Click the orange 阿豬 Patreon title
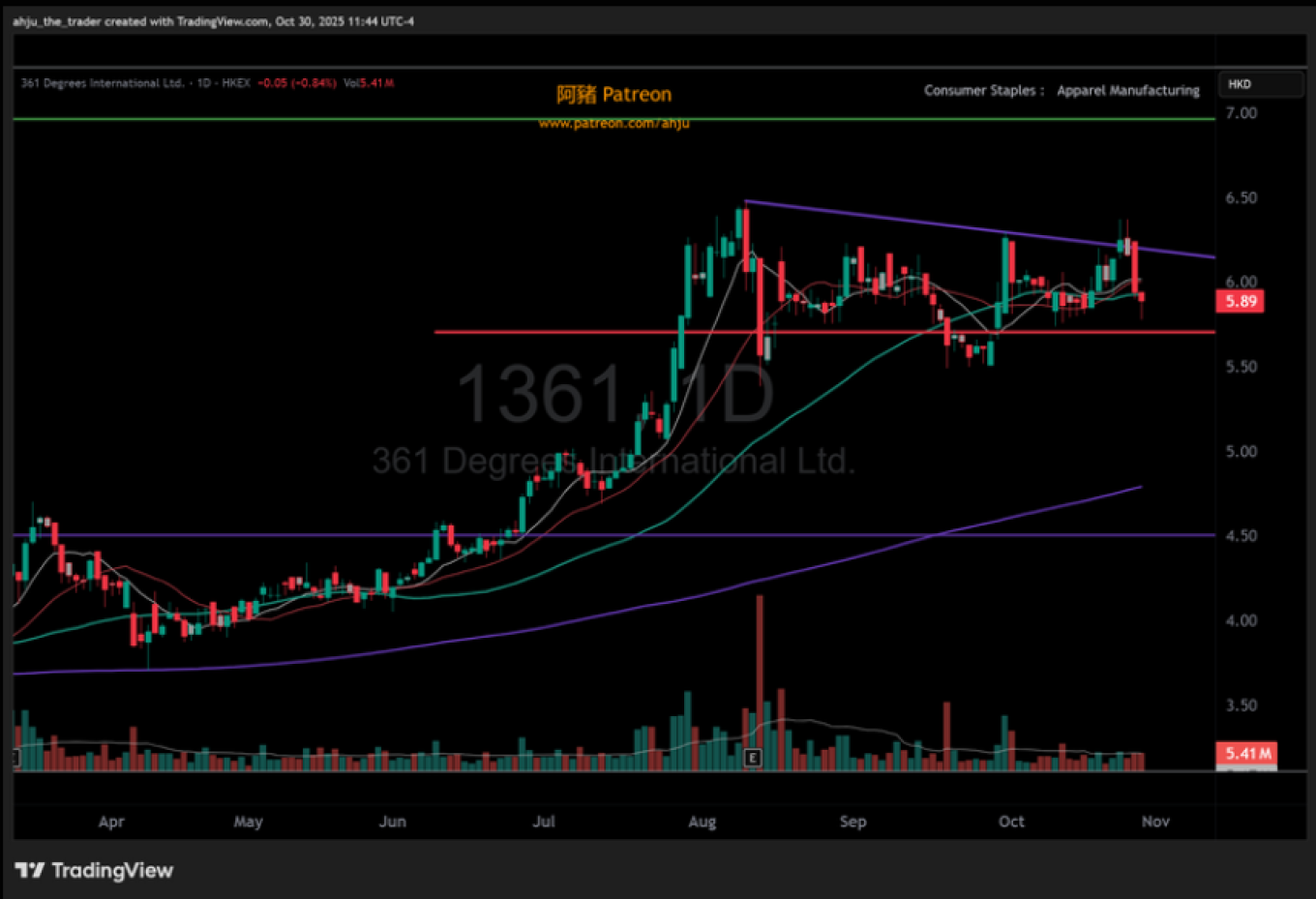Screen dimensions: 1316x899 pos(613,94)
